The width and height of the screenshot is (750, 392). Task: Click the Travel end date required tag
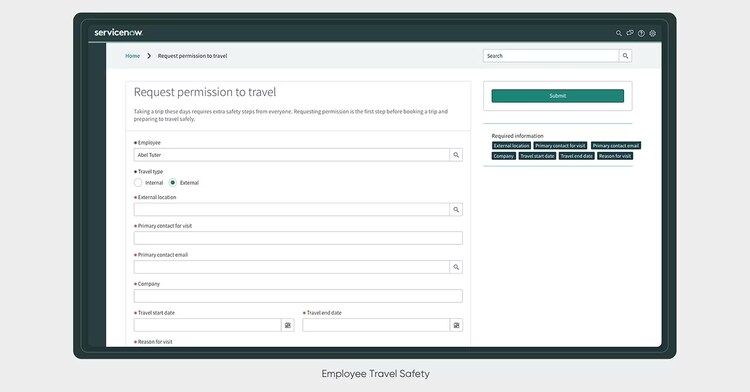(x=576, y=156)
